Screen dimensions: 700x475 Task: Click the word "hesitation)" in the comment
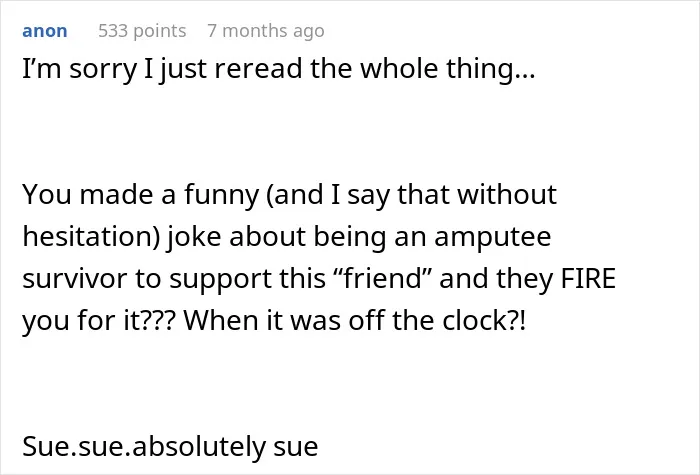pos(91,236)
